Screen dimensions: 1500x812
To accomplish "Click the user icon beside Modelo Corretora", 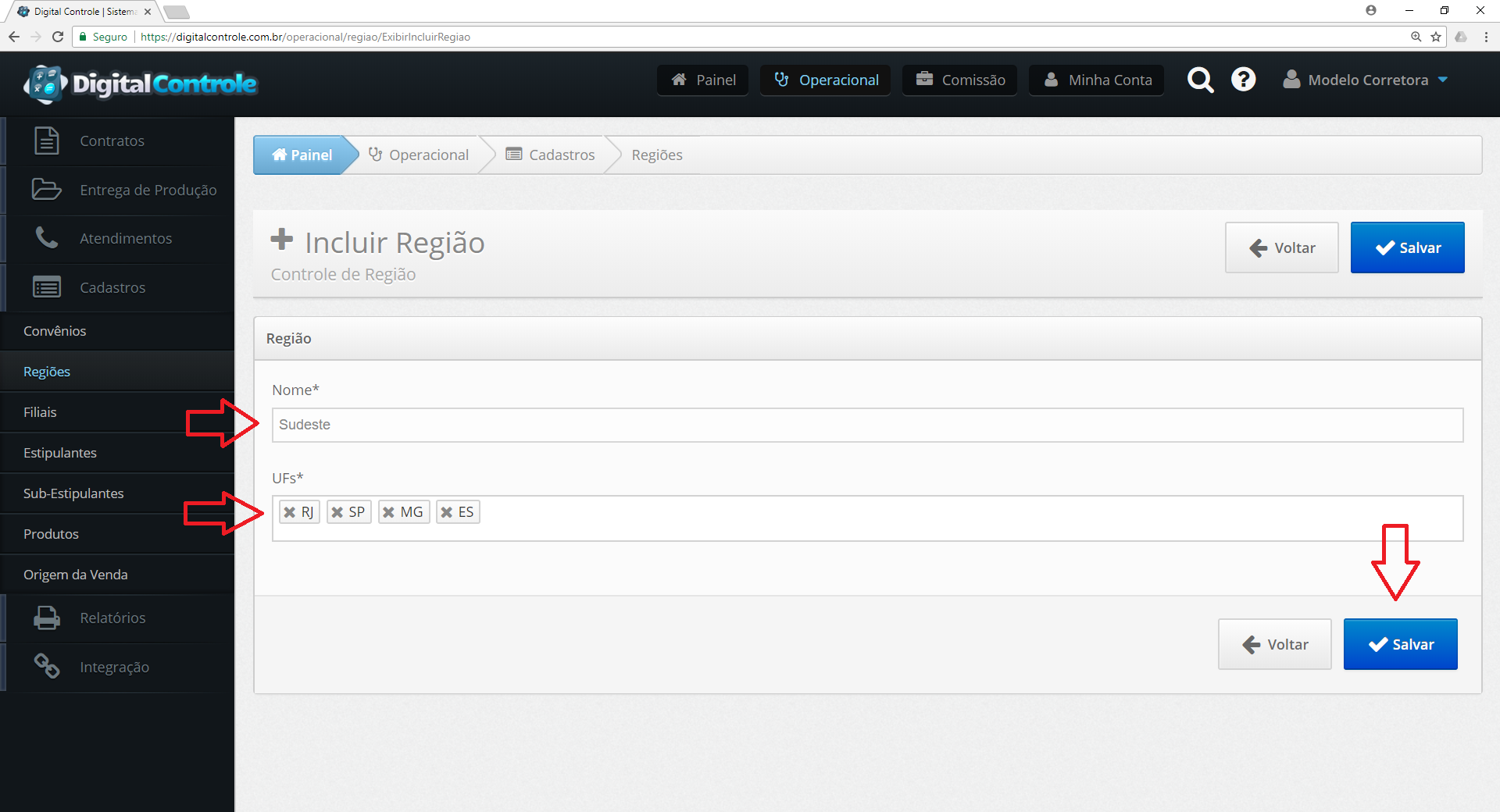I will point(1291,80).
